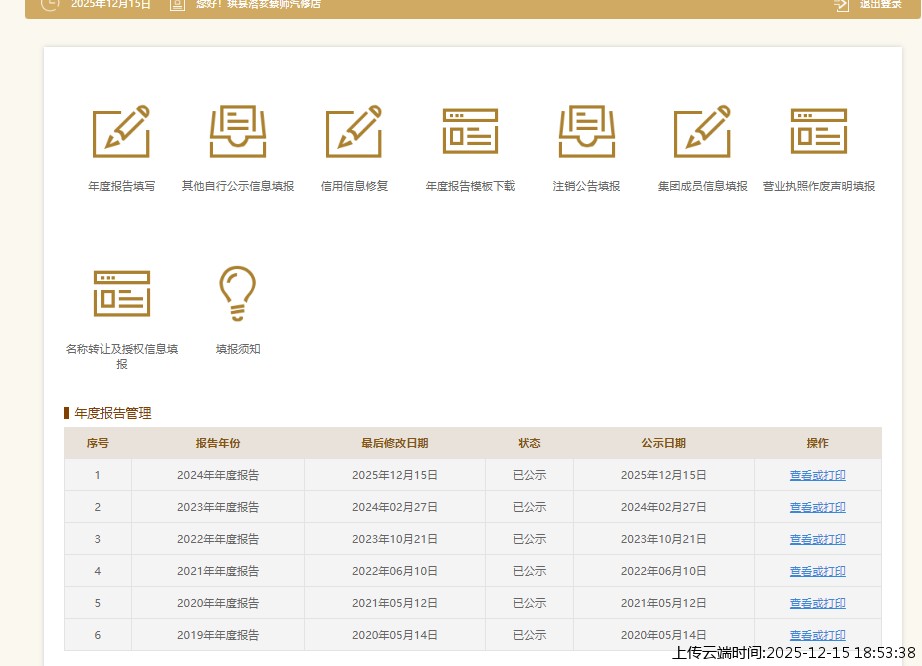Viewport: 922px width, 666px height.
Task: Click the 退出登录 logout icon
Action: coord(841,5)
